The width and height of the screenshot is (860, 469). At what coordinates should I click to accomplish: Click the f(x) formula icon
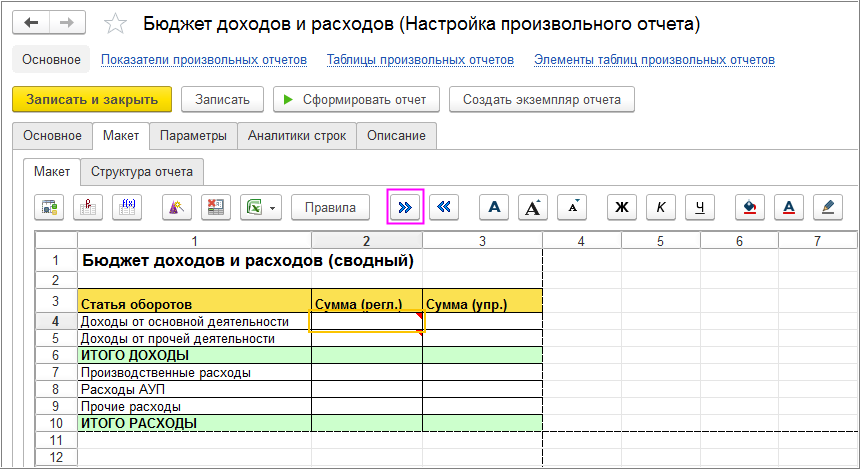(127, 207)
